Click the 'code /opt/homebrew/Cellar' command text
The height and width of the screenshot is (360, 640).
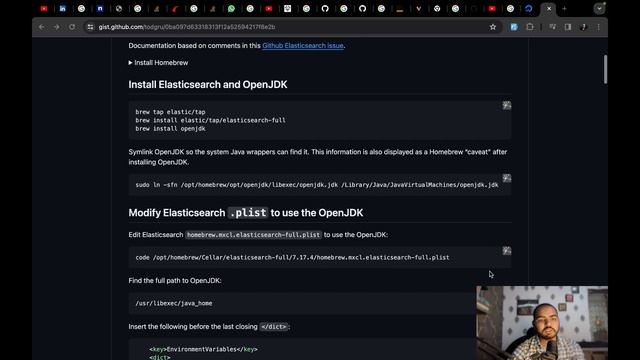tap(292, 258)
